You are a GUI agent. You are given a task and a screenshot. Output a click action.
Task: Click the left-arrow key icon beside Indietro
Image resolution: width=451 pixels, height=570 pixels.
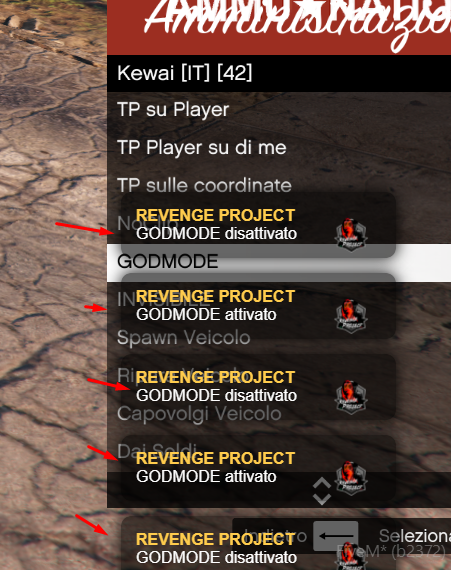[335, 536]
